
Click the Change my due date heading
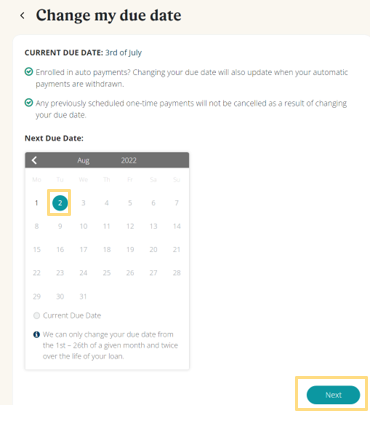coord(109,15)
